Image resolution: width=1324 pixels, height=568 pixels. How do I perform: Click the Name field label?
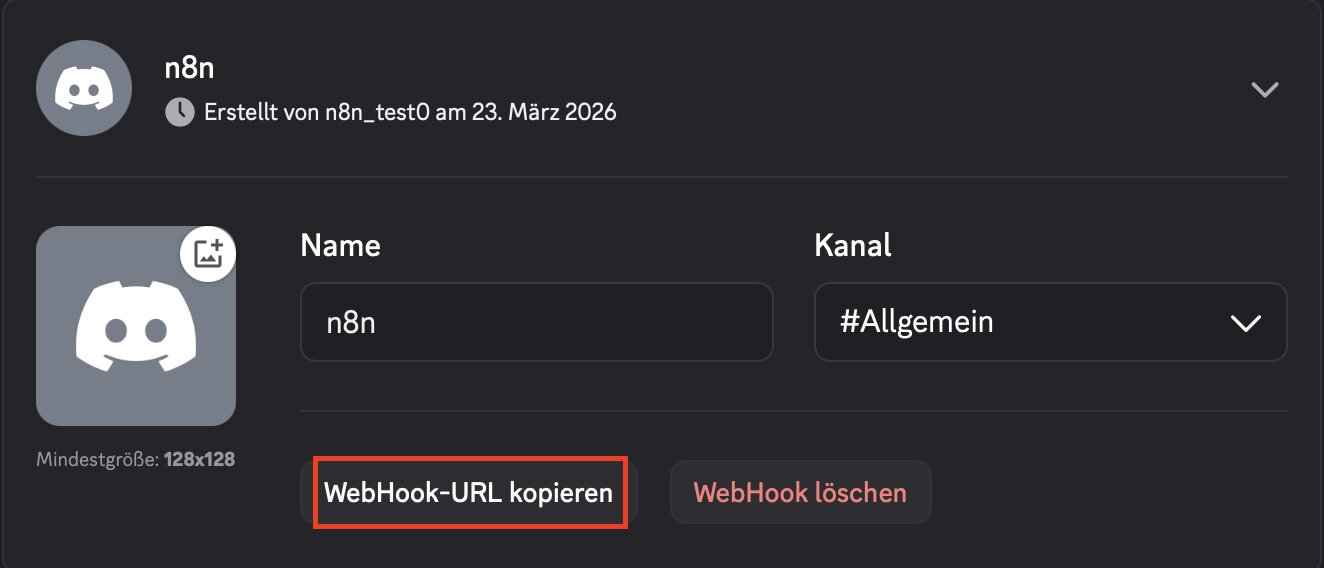point(340,245)
